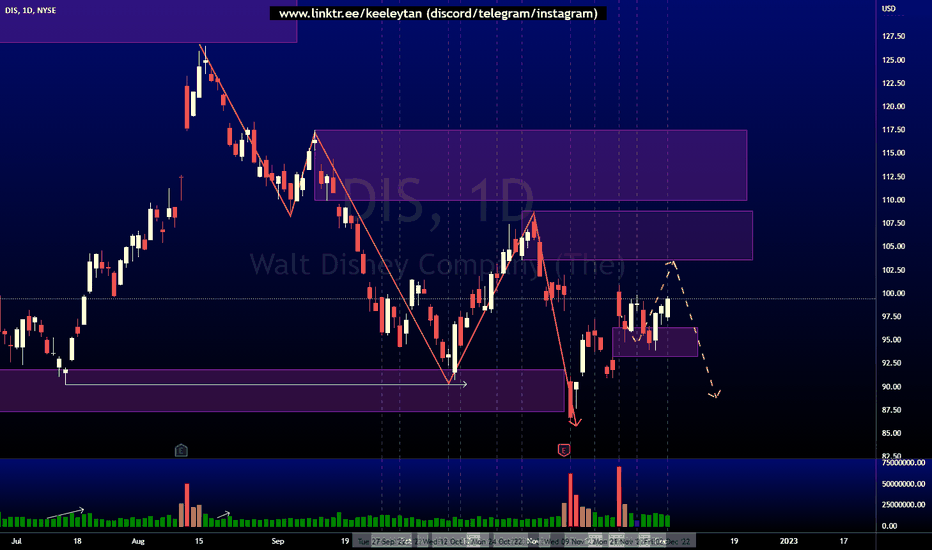Click the 50000000.00 volume axis label
The image size is (932, 550).
point(903,484)
